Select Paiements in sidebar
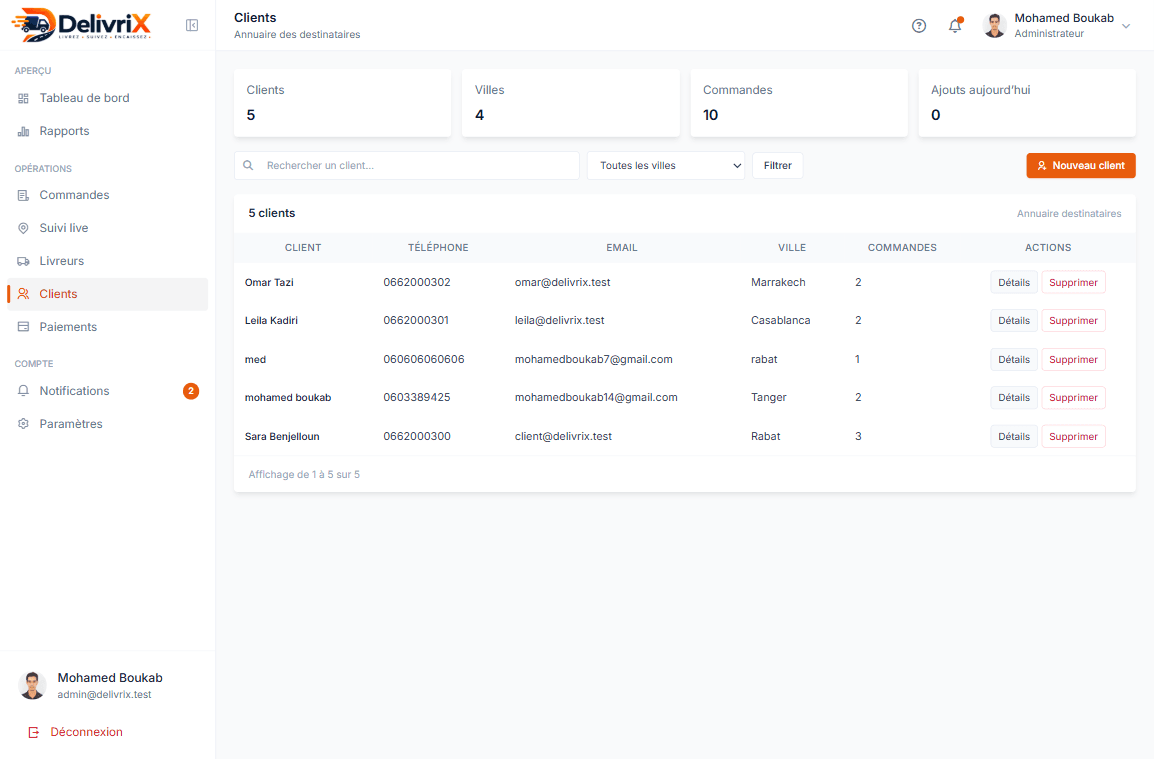1154x759 pixels. point(107,327)
